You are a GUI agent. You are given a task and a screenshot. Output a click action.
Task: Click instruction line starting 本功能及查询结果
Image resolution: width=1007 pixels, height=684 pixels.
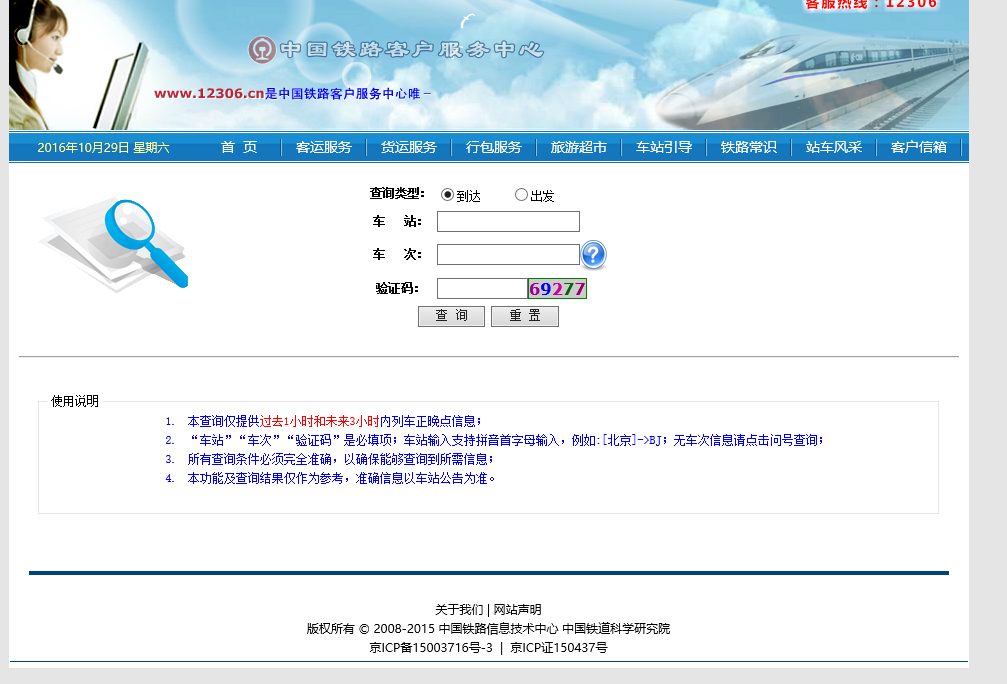point(341,478)
